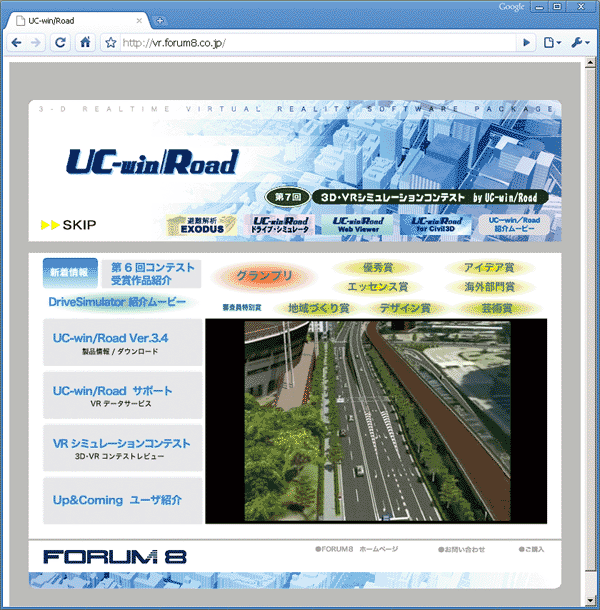Open DriveSimulator 紹介ムービー link
600x610 pixels.
117,302
